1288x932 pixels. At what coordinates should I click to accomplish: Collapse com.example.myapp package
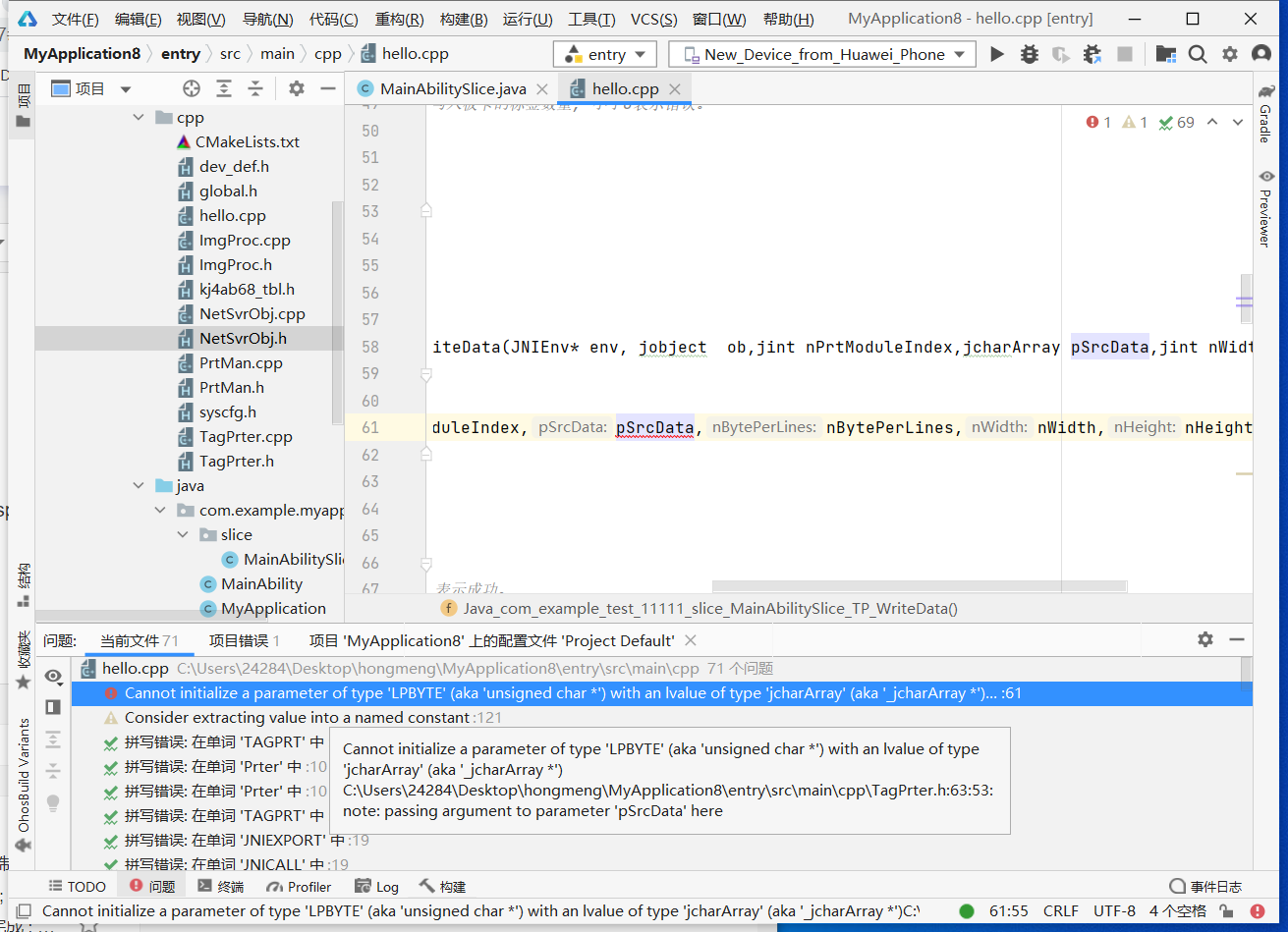tap(160, 511)
